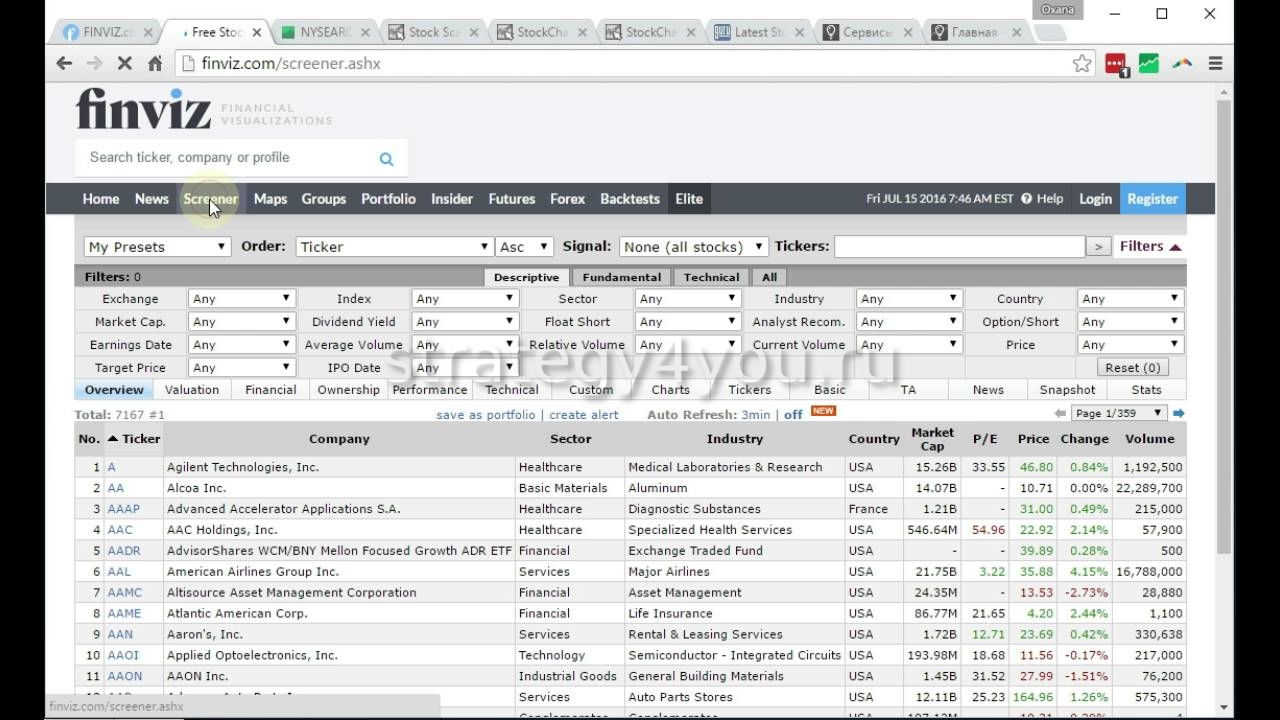Focus the Tickers input field
The image size is (1280, 720).
click(959, 246)
